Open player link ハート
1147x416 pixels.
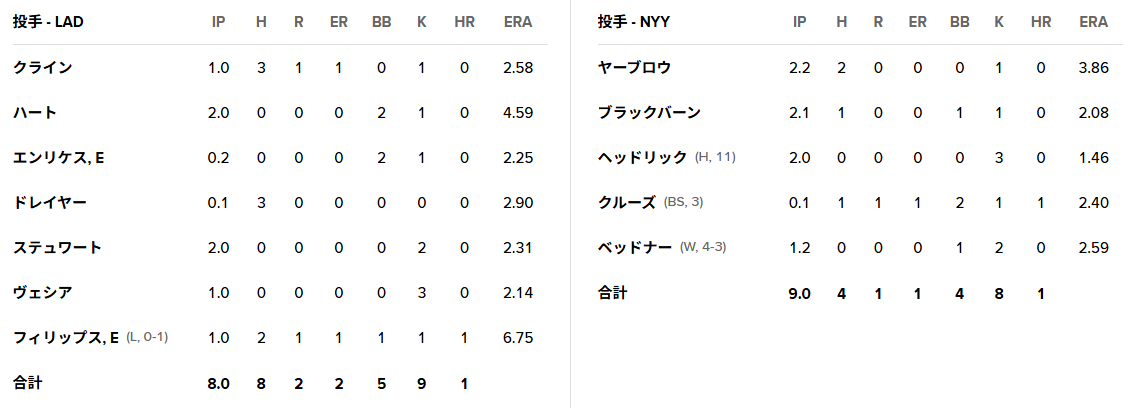click(34, 113)
